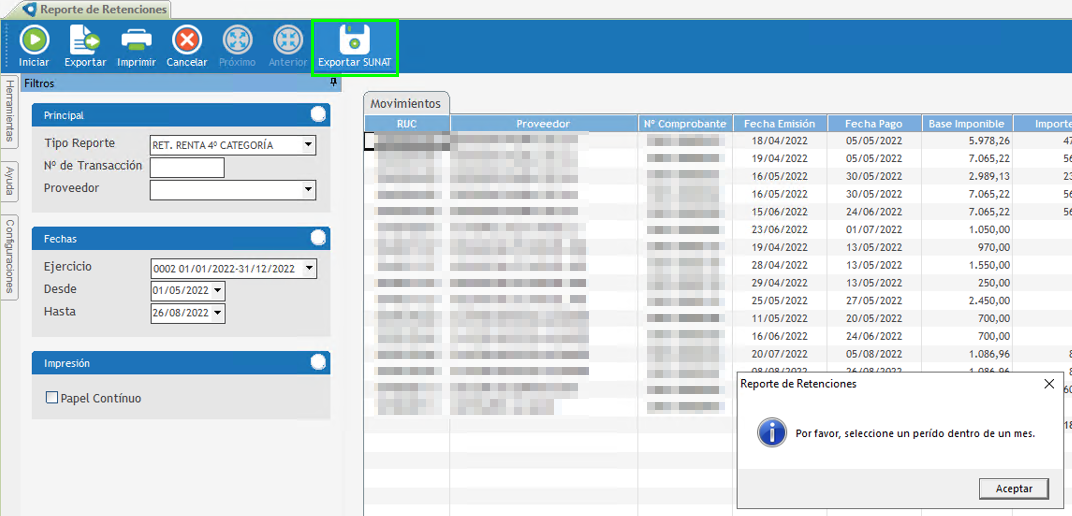Sort by Fecha Pago column header

coord(874,124)
